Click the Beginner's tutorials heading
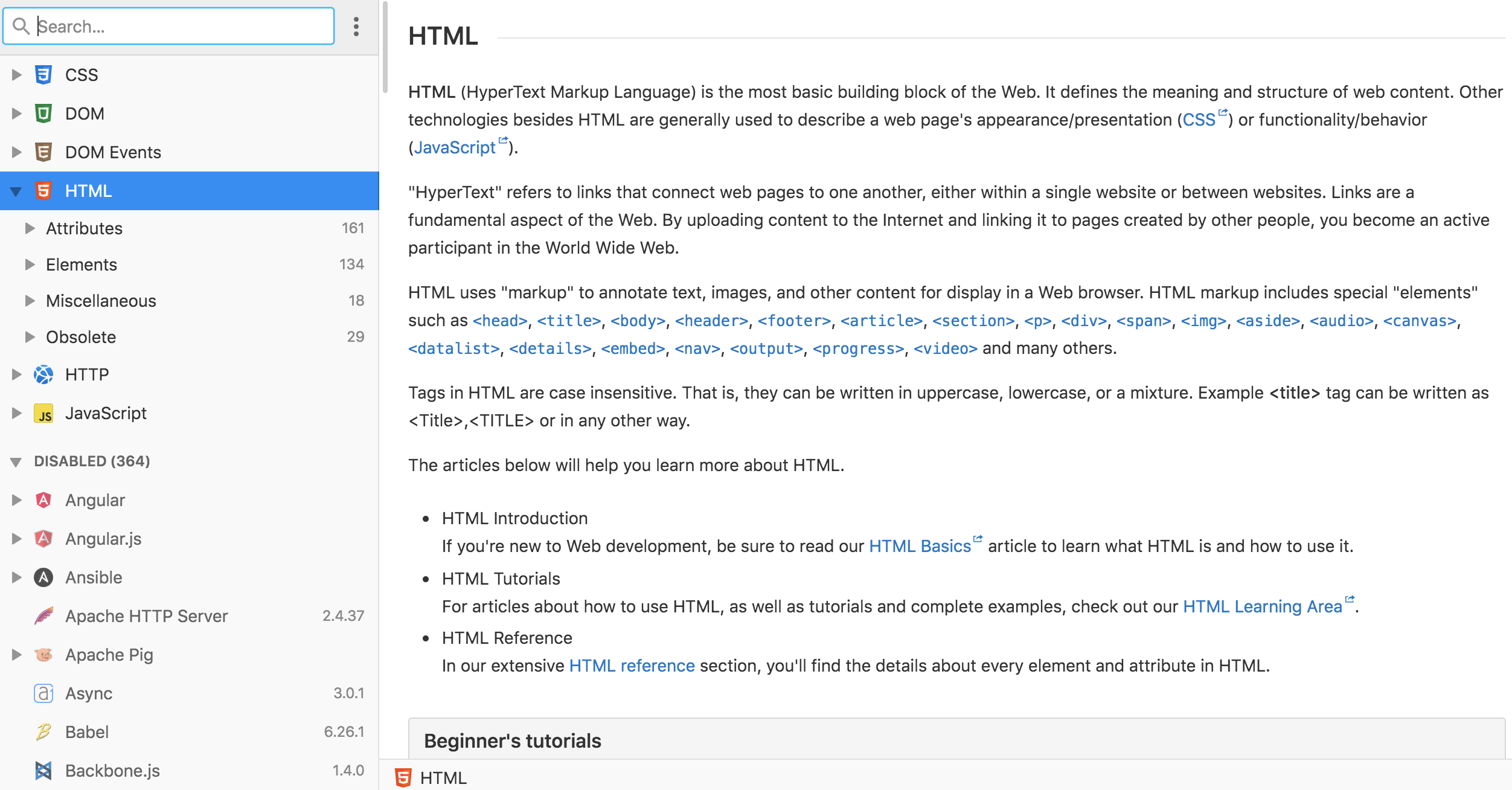This screenshot has height=790, width=1512. pyautogui.click(x=513, y=741)
